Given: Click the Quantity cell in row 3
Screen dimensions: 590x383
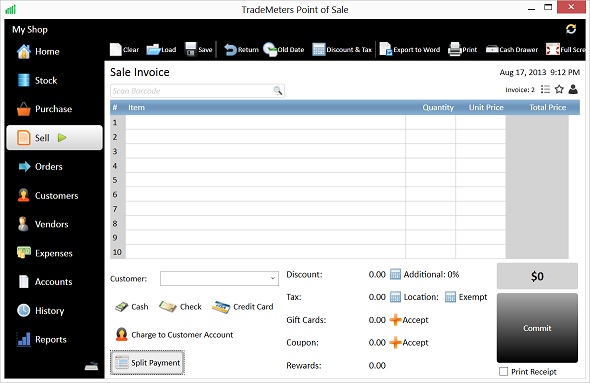Looking at the screenshot, I should coord(430,151).
